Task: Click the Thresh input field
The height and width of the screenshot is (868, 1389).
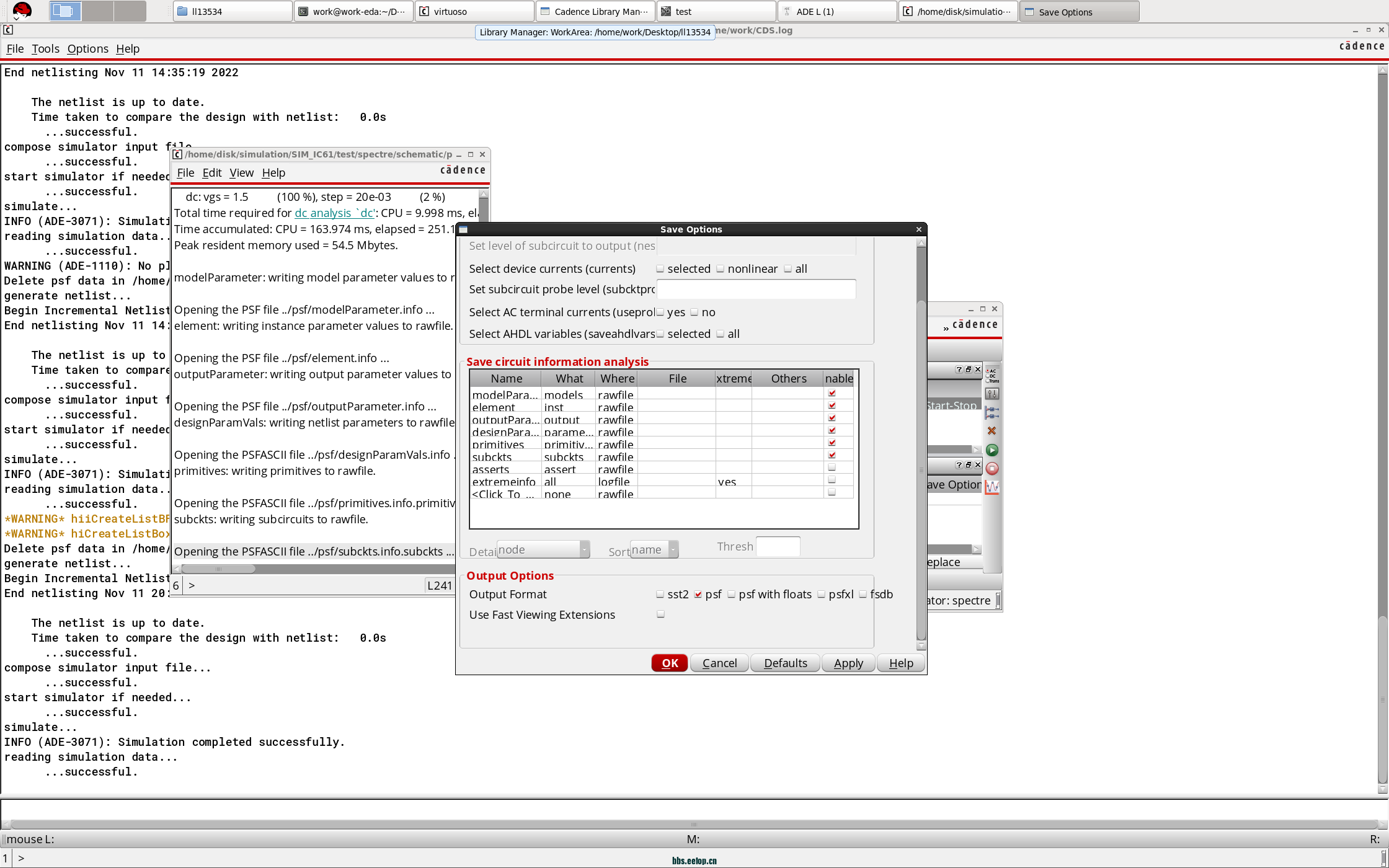Action: tap(778, 547)
